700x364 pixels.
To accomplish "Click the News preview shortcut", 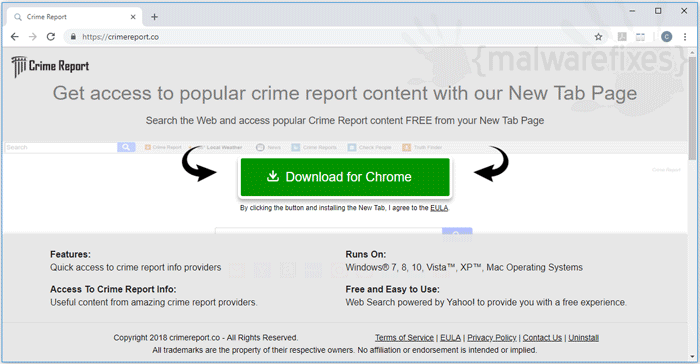I will (268, 147).
